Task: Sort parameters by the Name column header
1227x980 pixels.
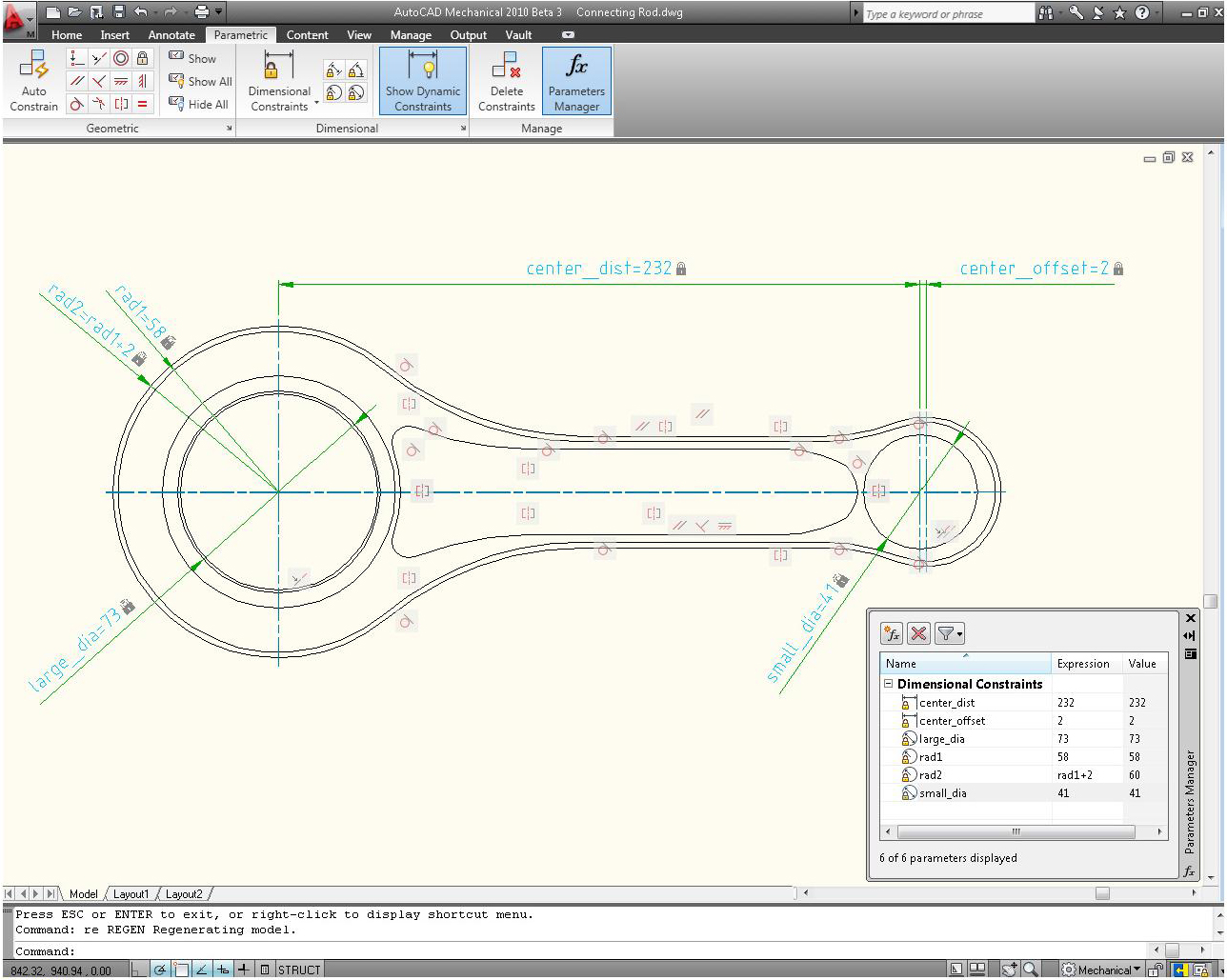Action: pyautogui.click(x=966, y=664)
